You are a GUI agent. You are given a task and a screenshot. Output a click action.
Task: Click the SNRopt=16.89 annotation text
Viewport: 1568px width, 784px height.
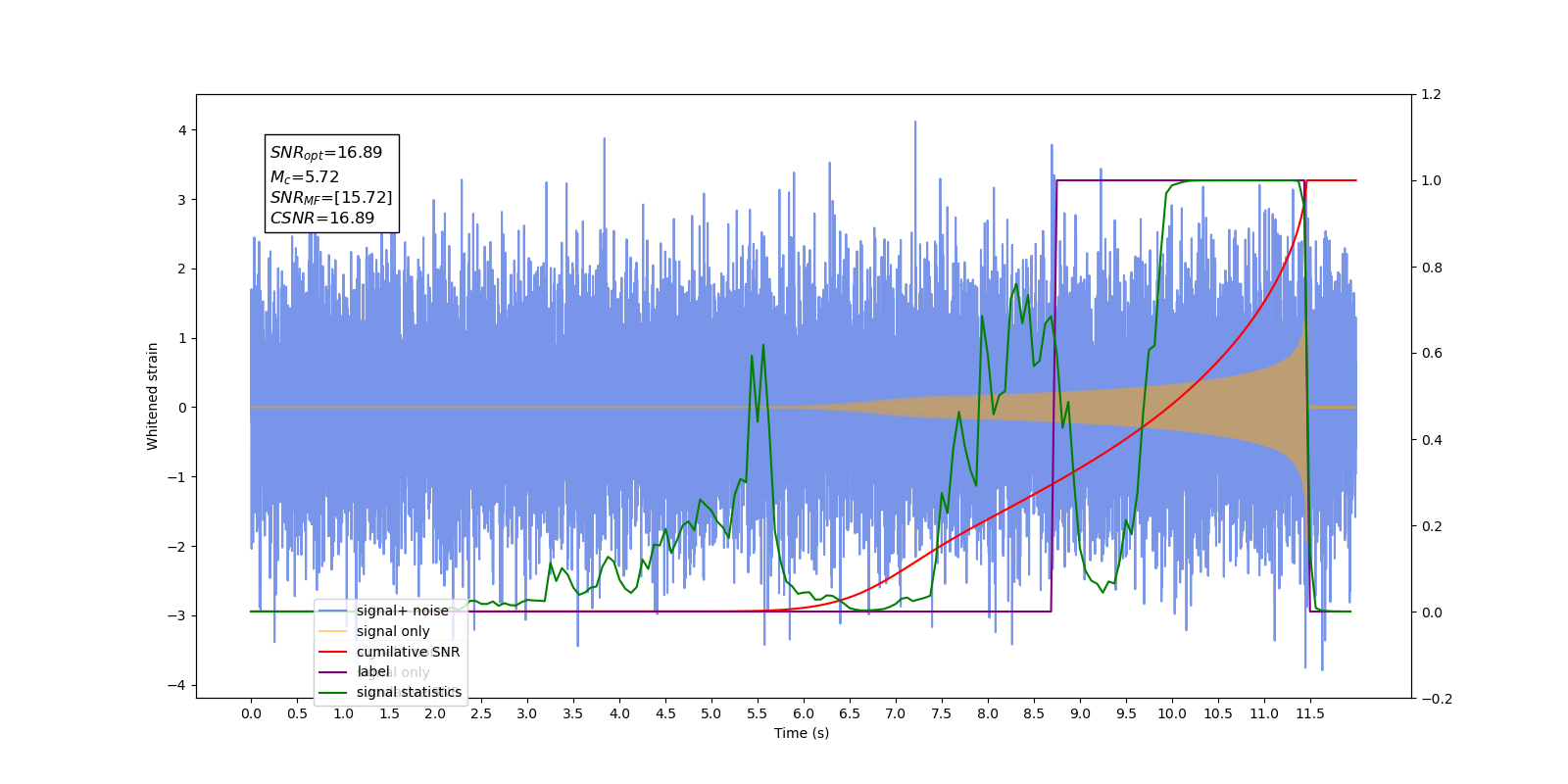click(326, 153)
